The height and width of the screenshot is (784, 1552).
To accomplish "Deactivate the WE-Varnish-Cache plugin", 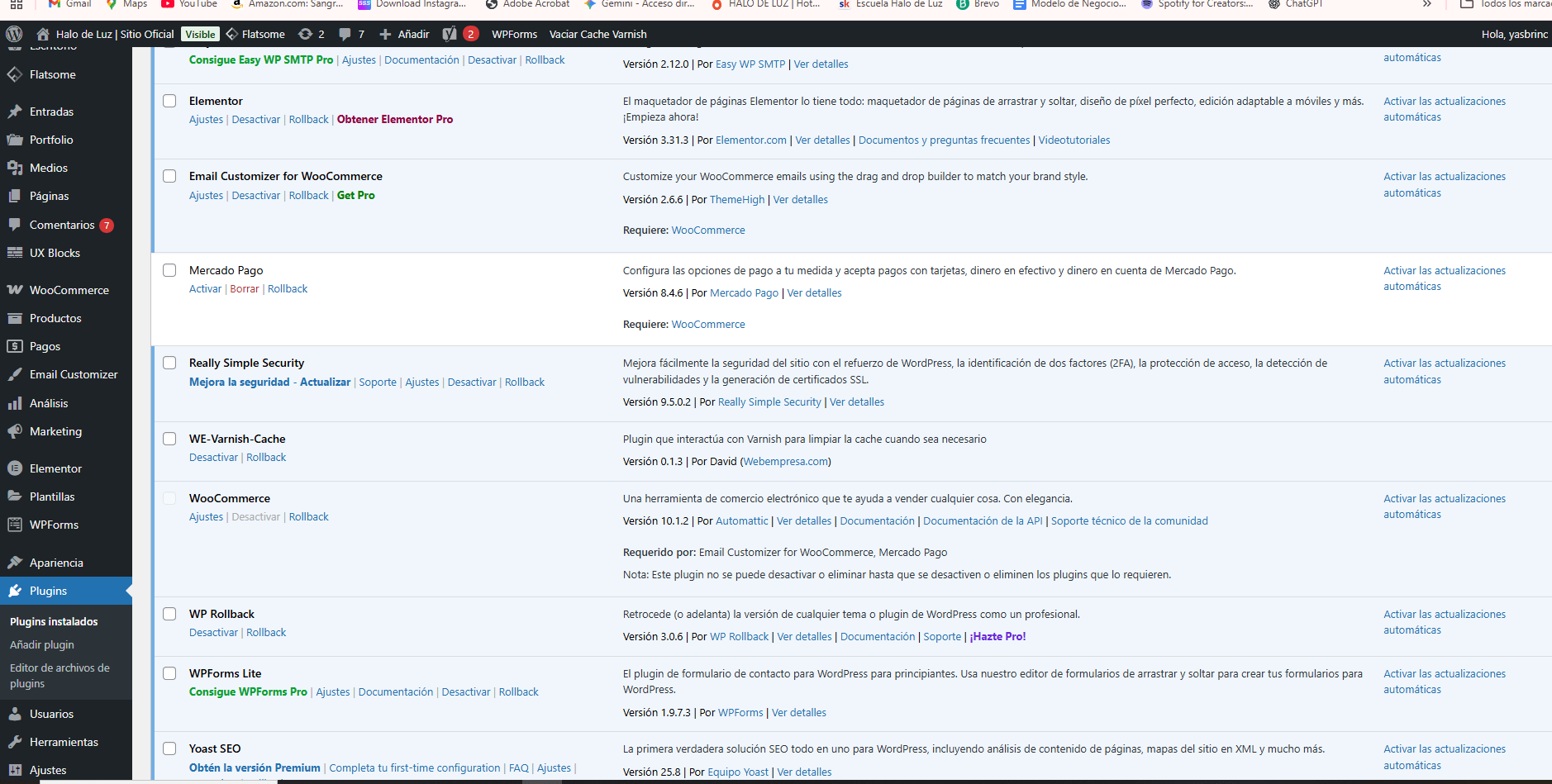I will click(x=213, y=458).
